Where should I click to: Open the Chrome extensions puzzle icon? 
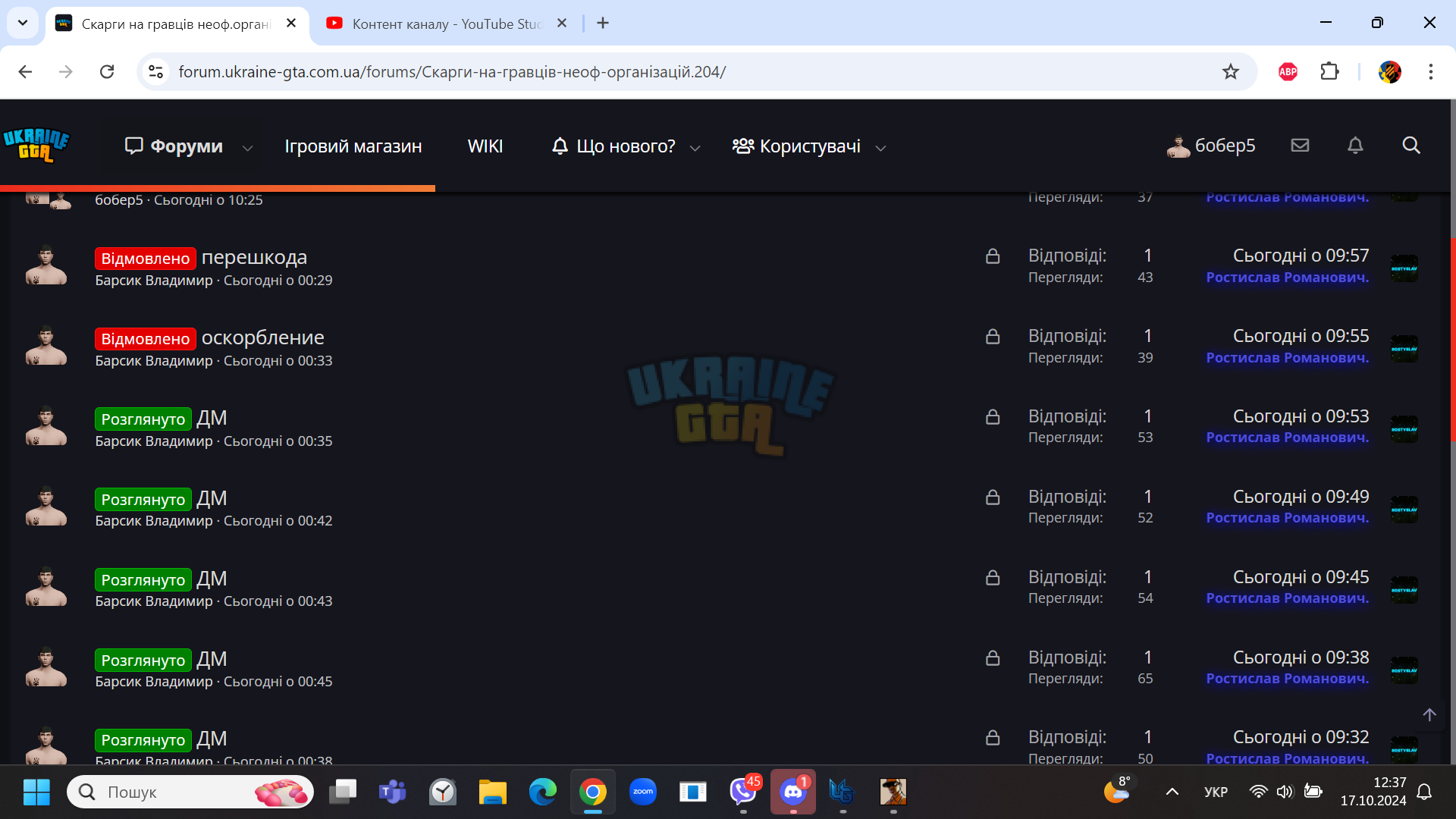coord(1329,71)
